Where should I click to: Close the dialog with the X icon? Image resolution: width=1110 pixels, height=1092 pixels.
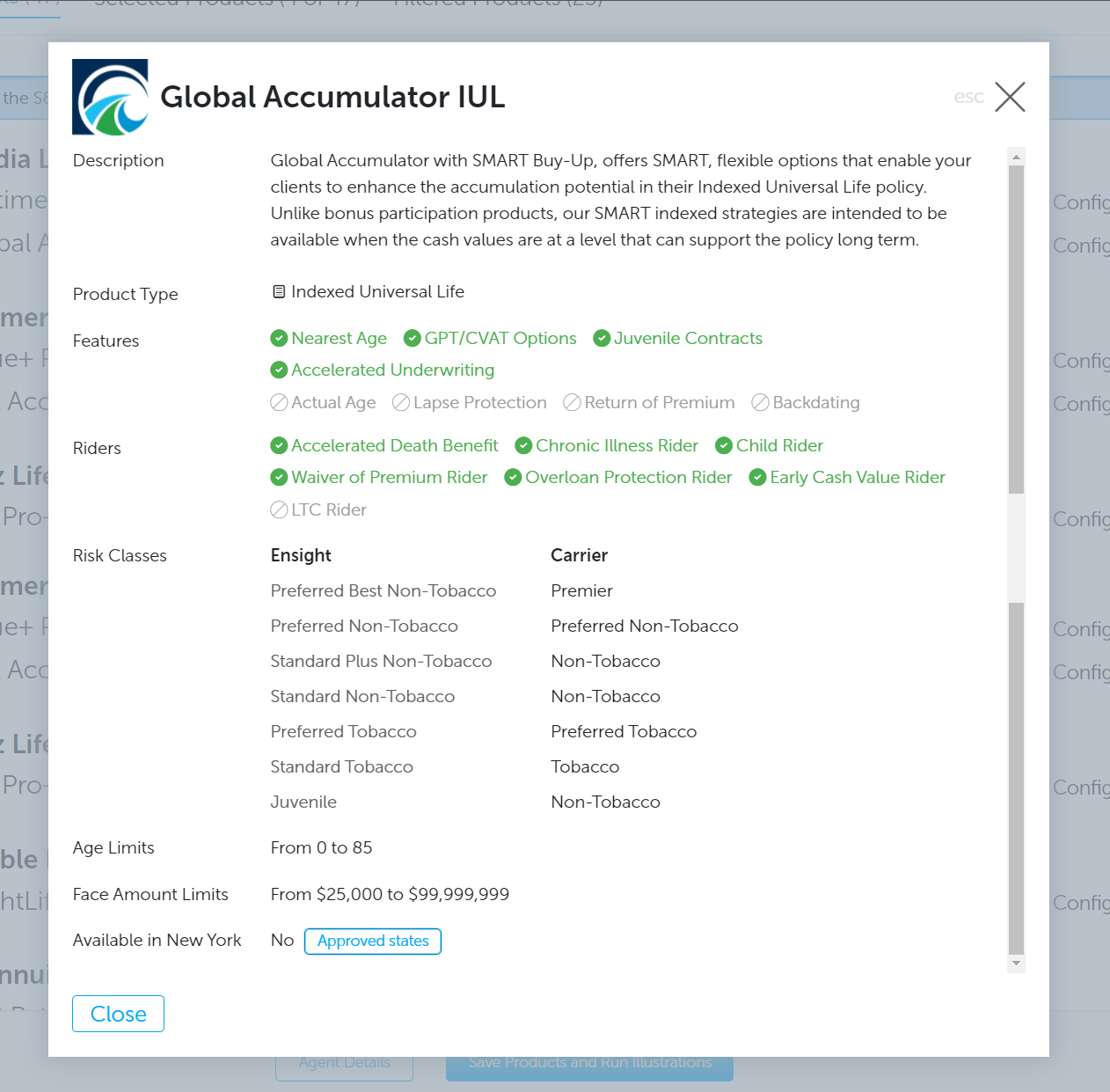(1010, 97)
